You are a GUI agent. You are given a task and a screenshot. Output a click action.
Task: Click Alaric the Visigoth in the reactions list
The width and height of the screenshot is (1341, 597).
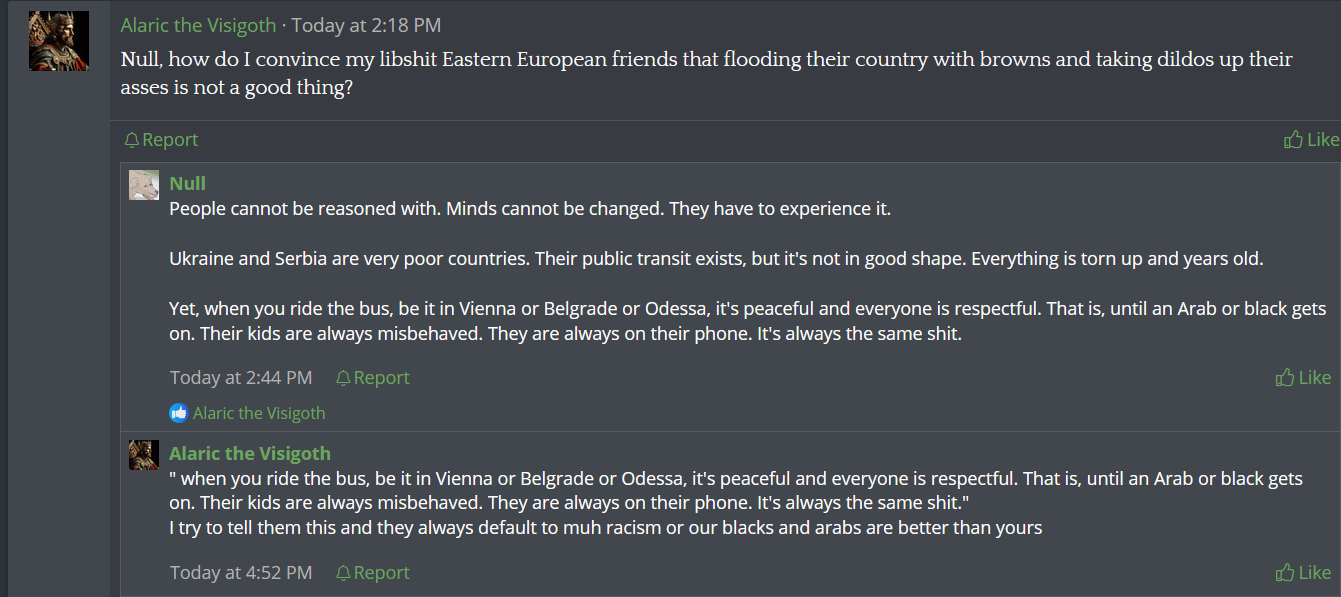point(259,413)
